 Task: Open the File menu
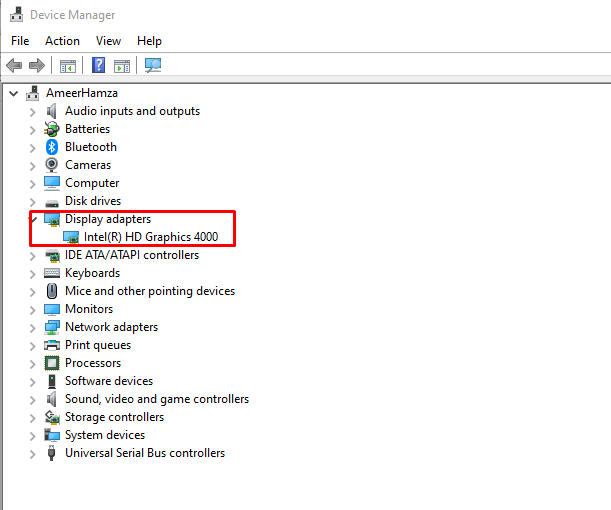[x=20, y=41]
